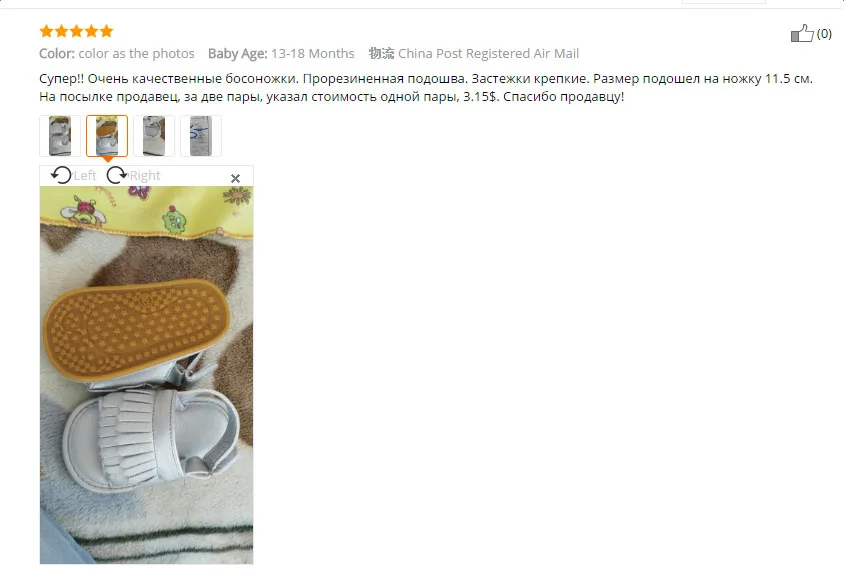Click 'China Post Registered Air Mail' text
The height and width of the screenshot is (572, 844).
tap(488, 53)
